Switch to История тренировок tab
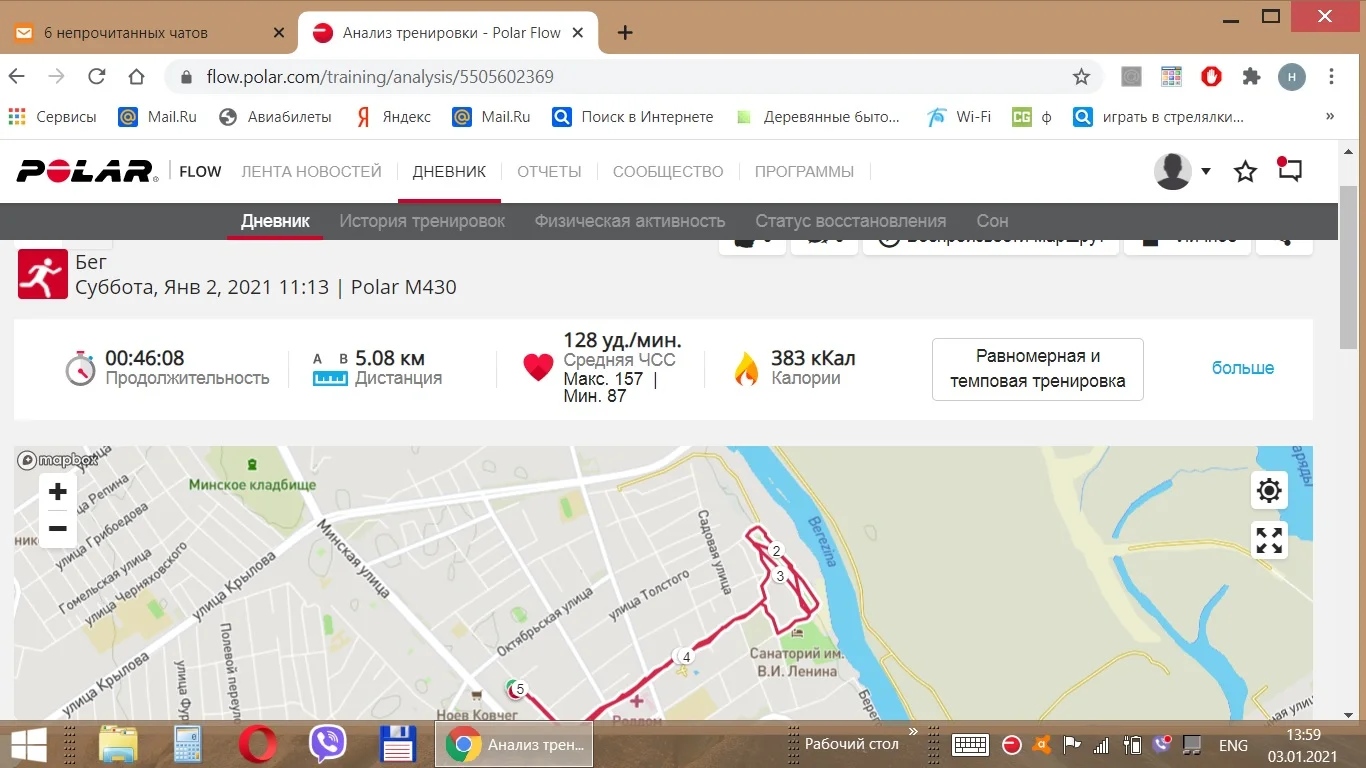This screenshot has height=768, width=1366. click(x=422, y=221)
